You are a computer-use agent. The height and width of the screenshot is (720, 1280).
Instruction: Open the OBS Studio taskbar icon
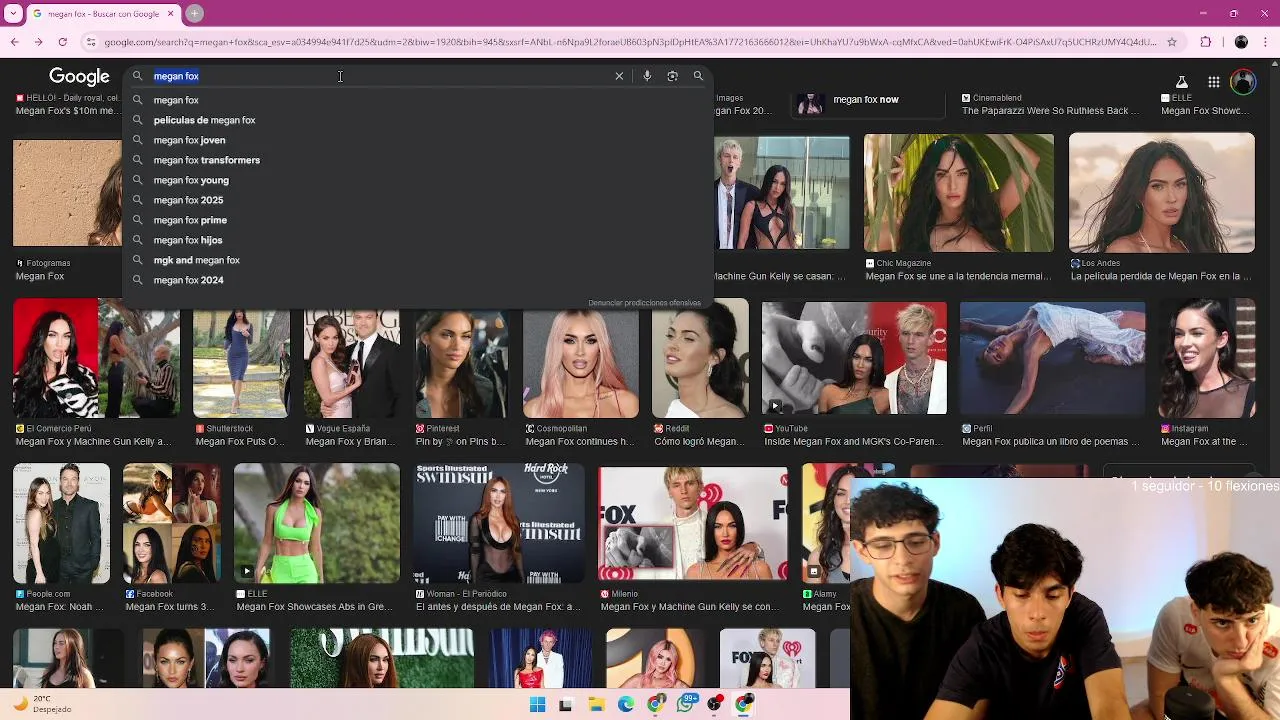coord(715,704)
